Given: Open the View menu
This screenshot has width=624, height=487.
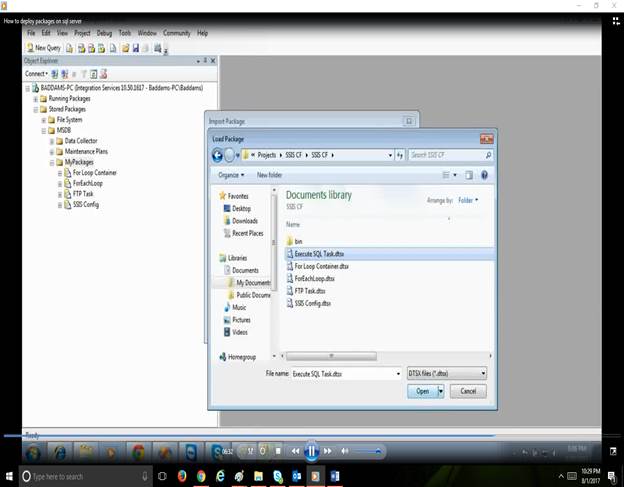Looking at the screenshot, I should click(x=62, y=33).
